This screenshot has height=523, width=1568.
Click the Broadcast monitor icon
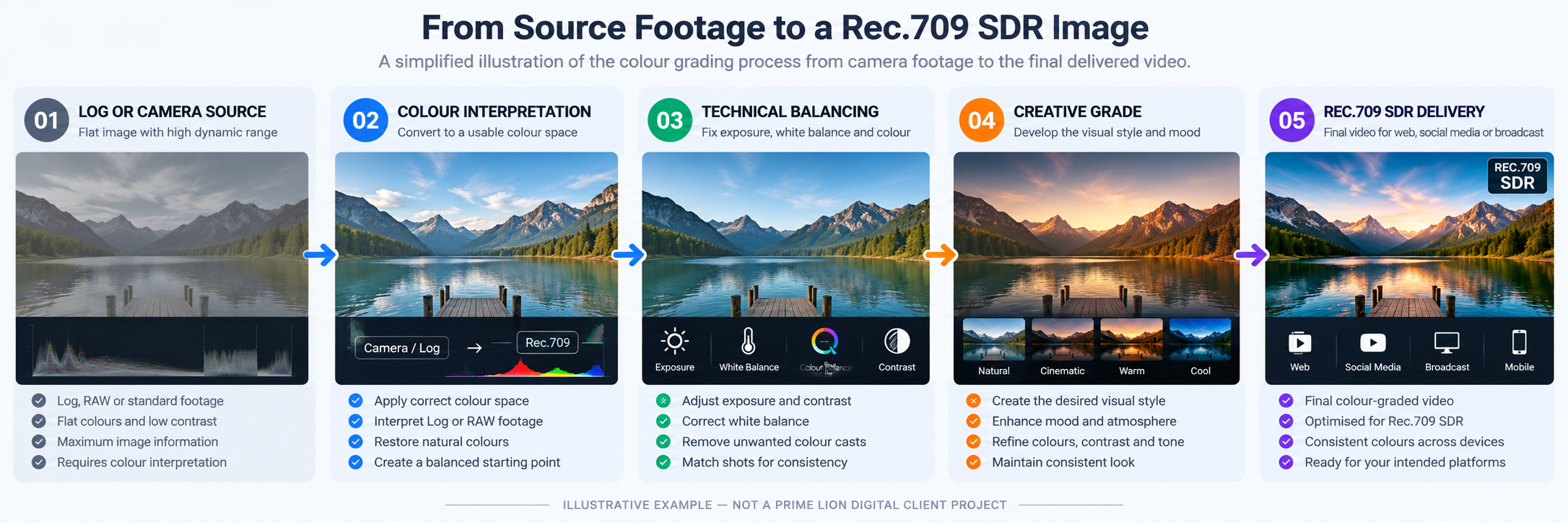coord(1447,343)
